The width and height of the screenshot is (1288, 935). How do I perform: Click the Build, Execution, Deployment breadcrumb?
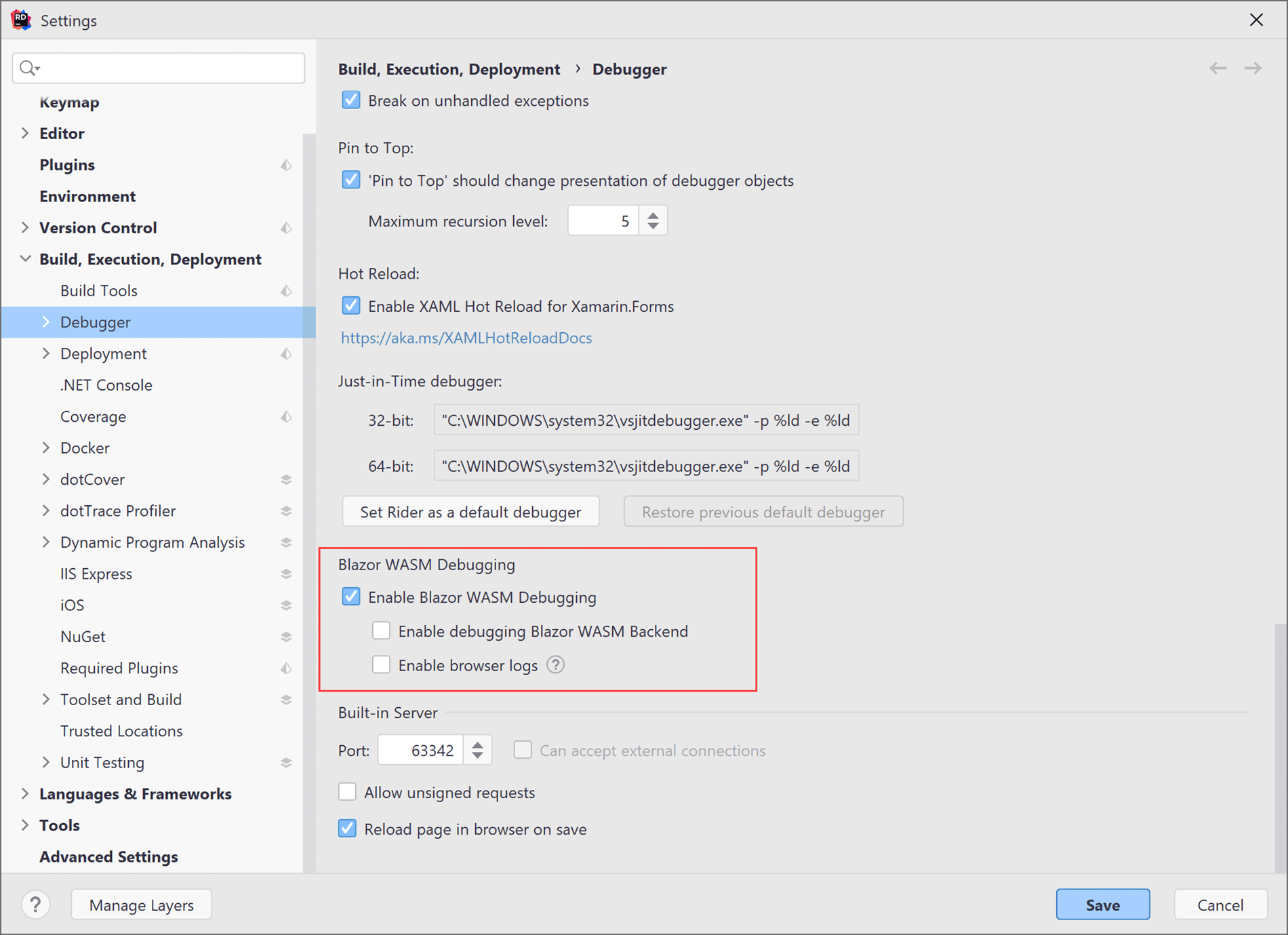coord(449,69)
